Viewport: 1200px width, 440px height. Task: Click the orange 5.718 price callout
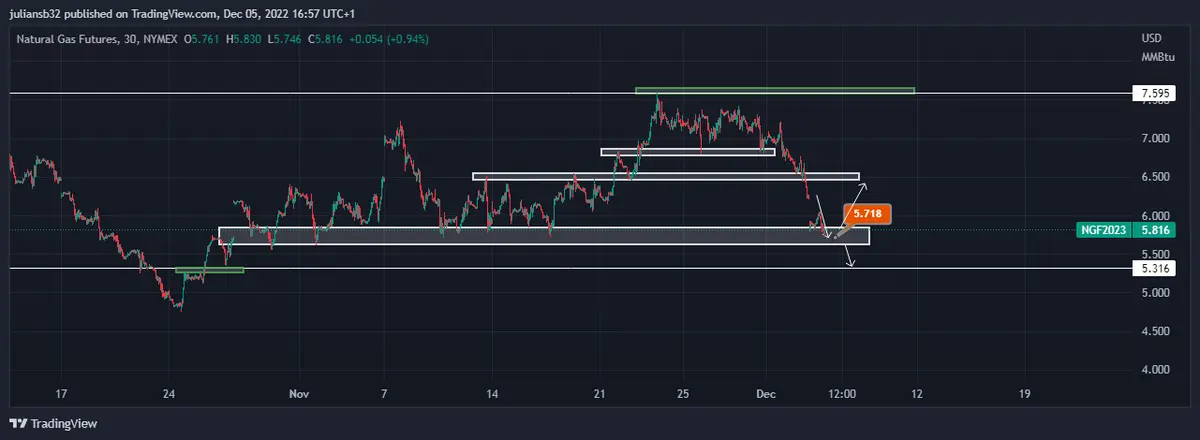[867, 213]
